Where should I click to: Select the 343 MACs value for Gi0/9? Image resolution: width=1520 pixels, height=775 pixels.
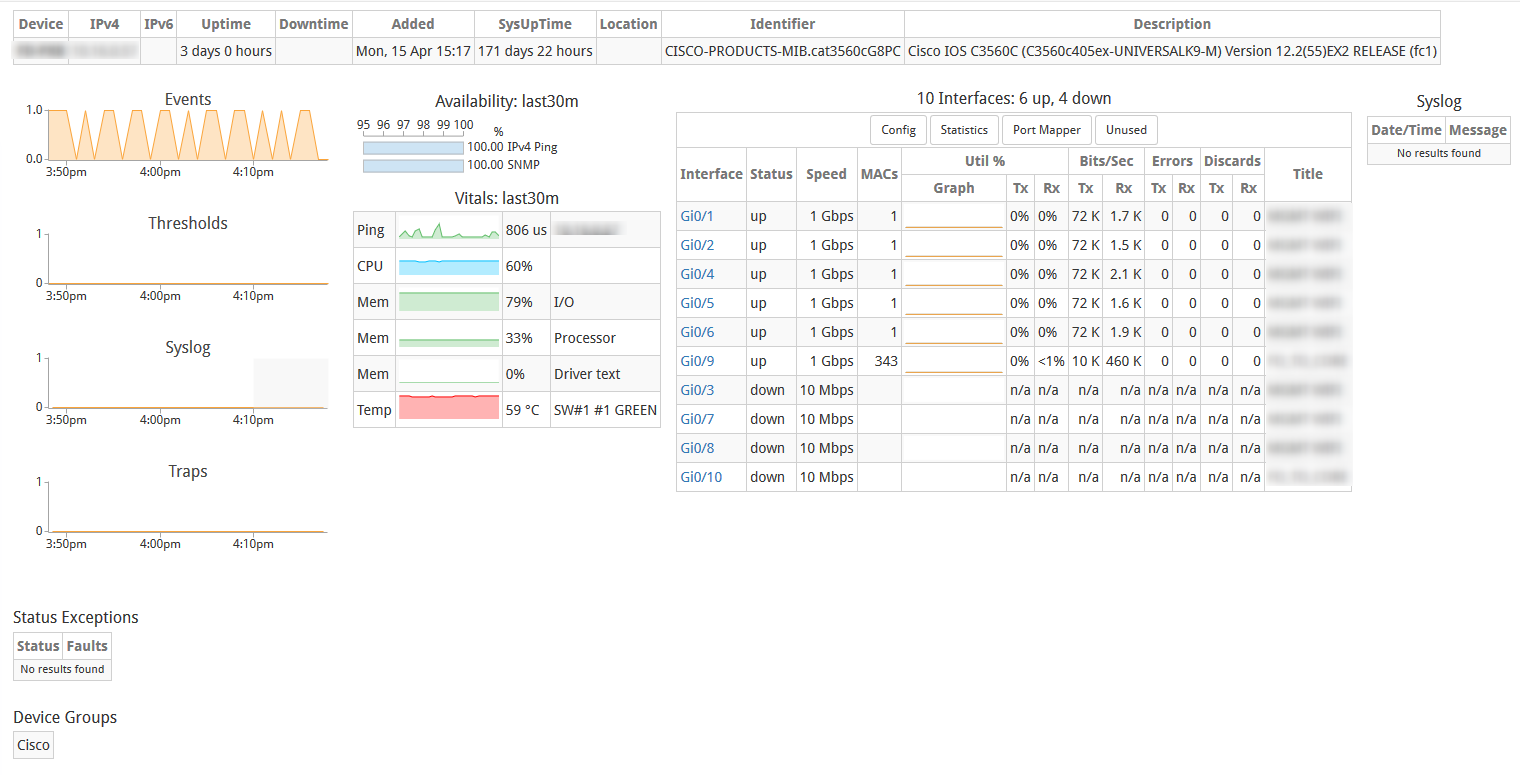tap(885, 361)
